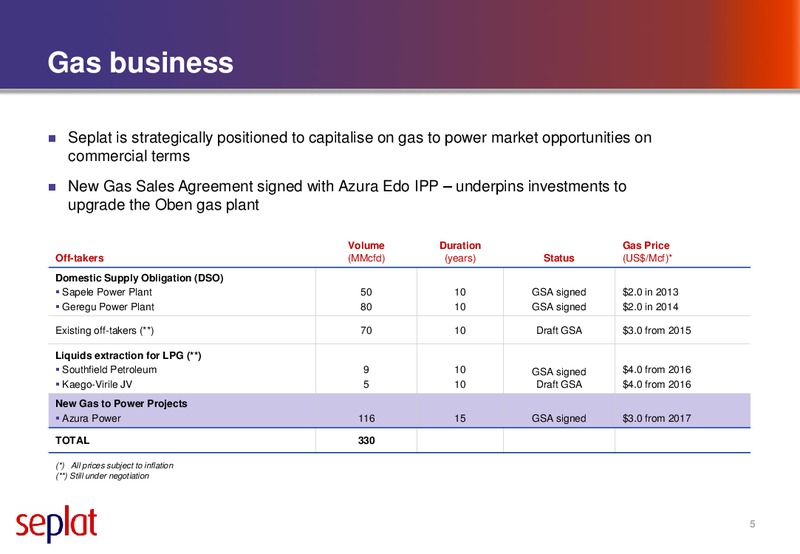Select the '$2.0 in 2014' price
The height and width of the screenshot is (554, 800).
(651, 307)
